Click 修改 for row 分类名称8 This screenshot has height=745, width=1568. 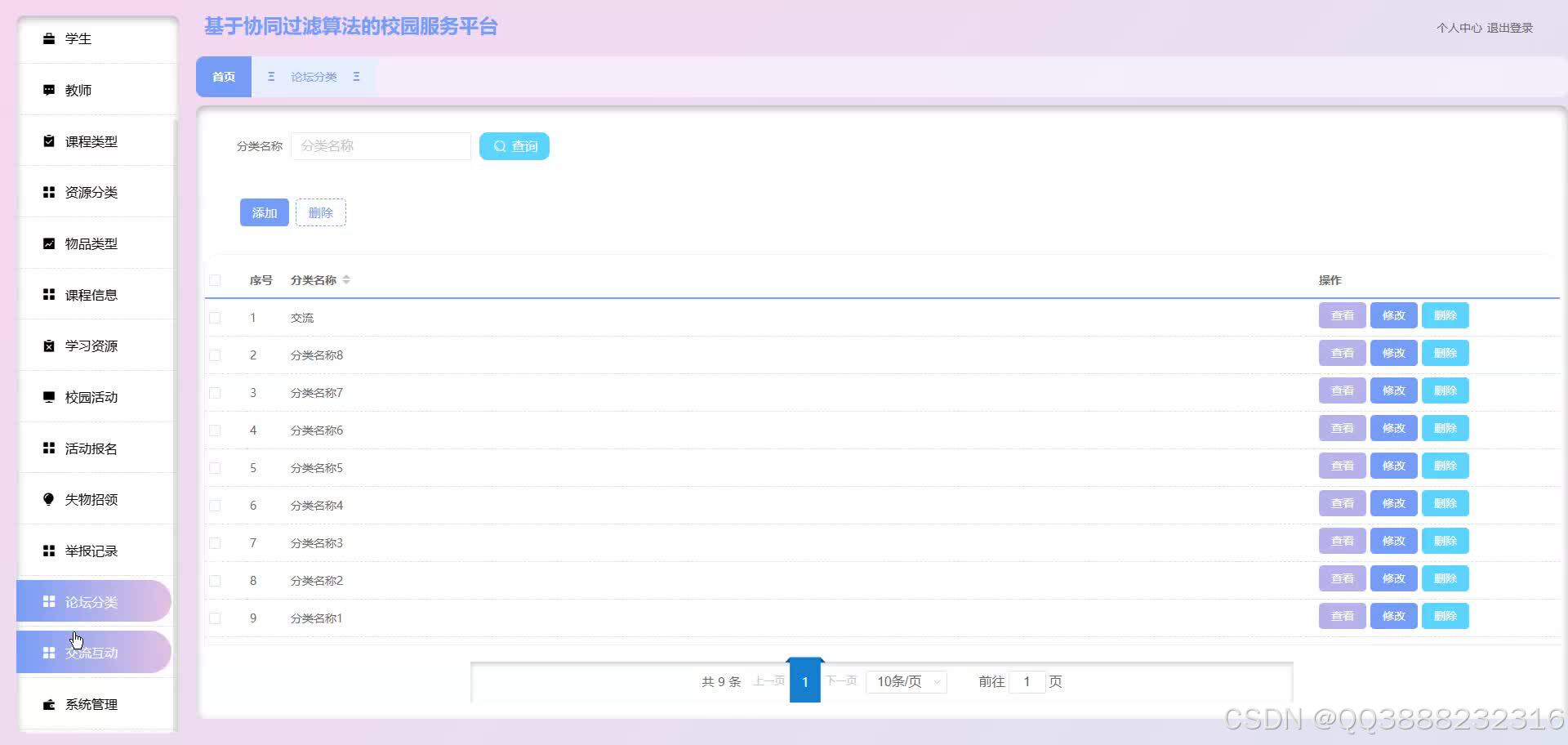(x=1394, y=353)
